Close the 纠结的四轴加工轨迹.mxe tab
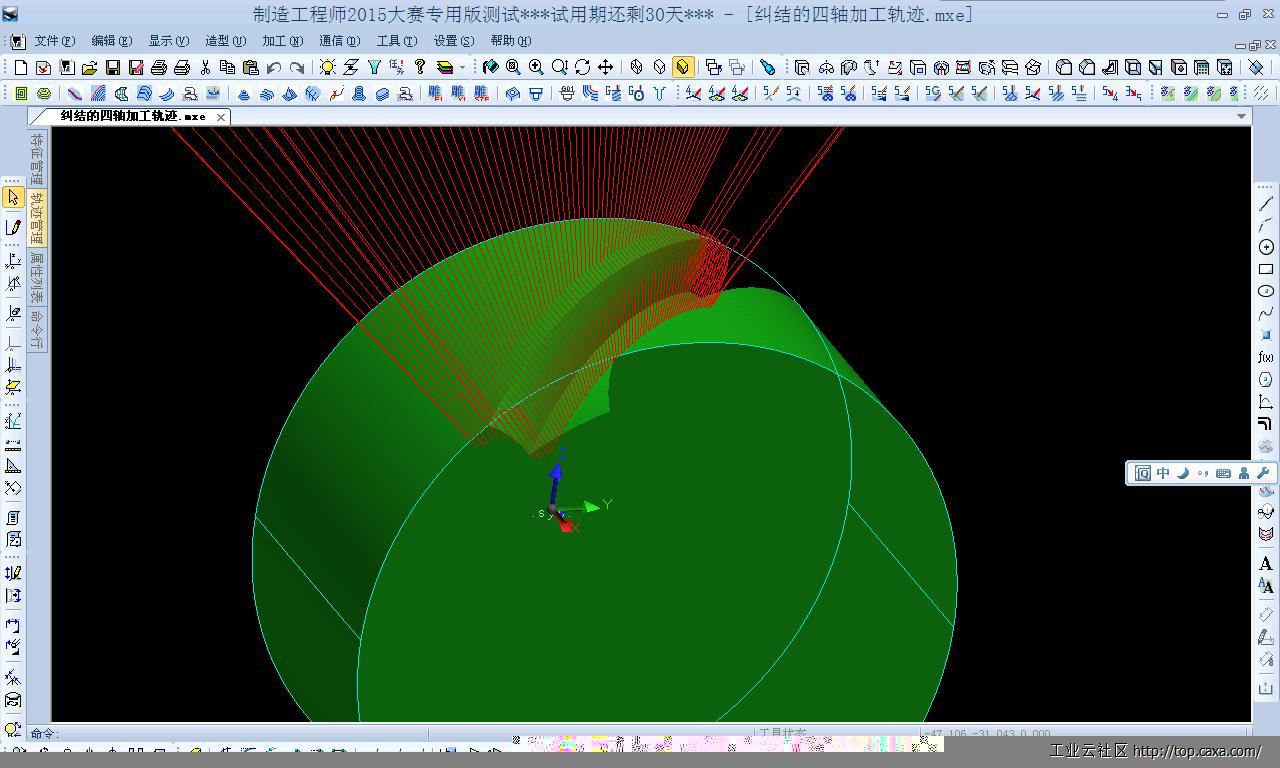Screen dimensions: 1280x768 tap(221, 117)
